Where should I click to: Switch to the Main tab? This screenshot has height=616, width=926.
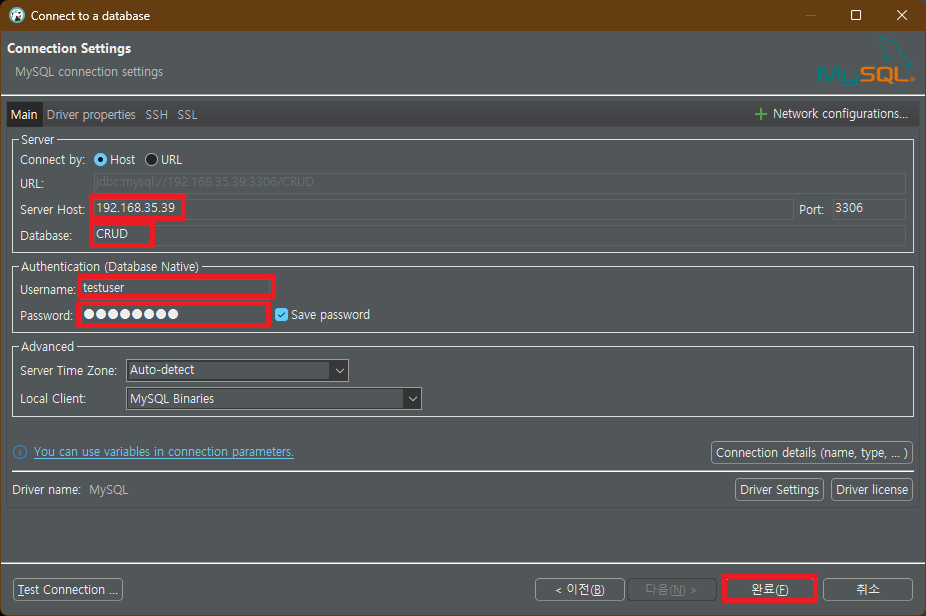24,115
